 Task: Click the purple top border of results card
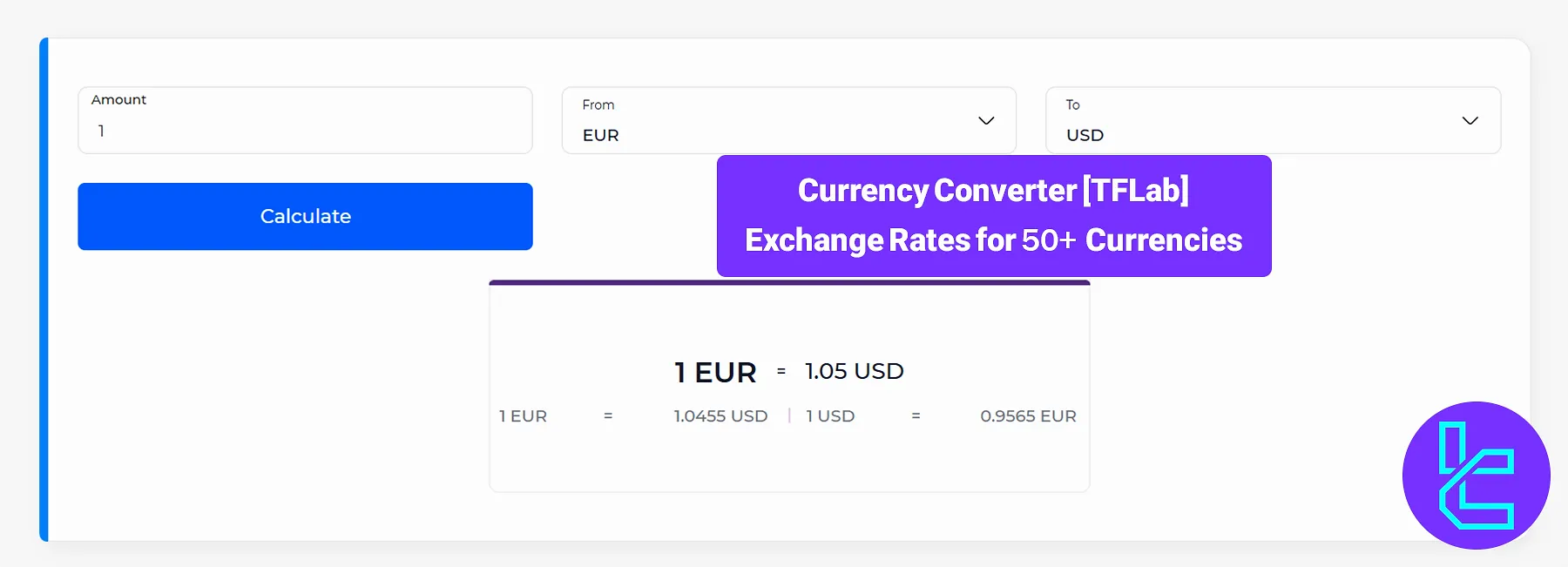789,282
